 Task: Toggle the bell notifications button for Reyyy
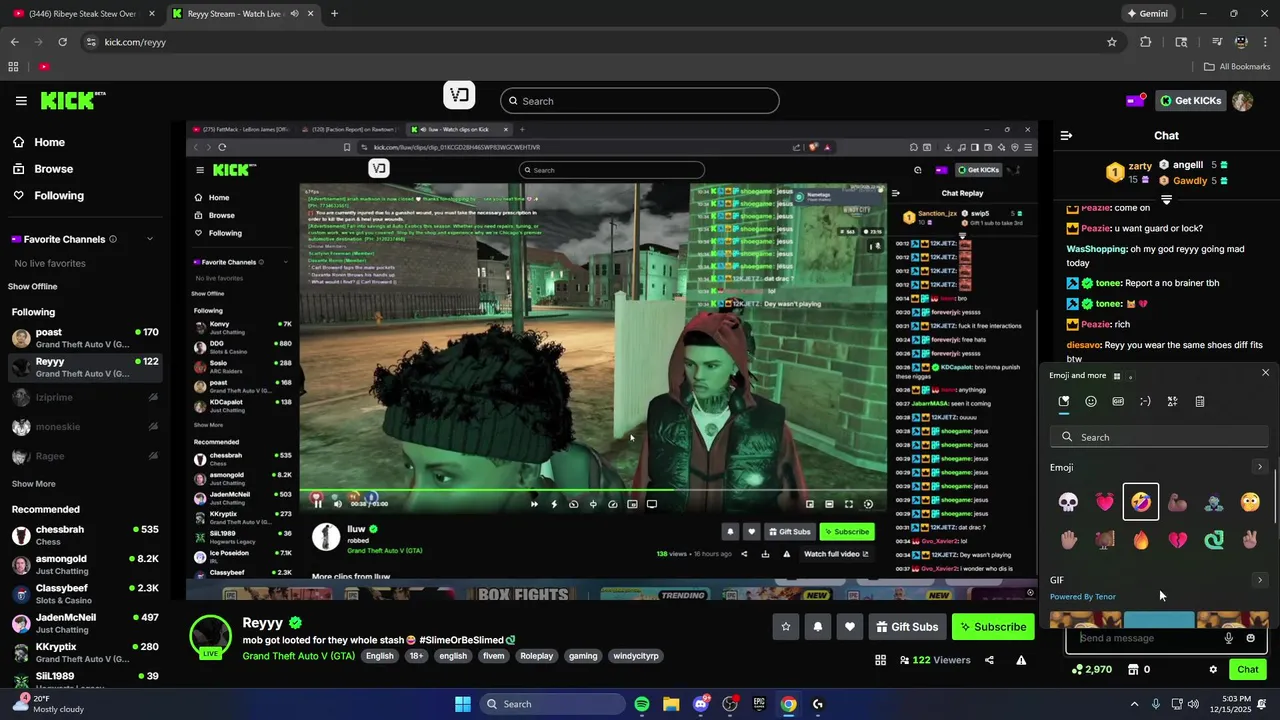818,627
